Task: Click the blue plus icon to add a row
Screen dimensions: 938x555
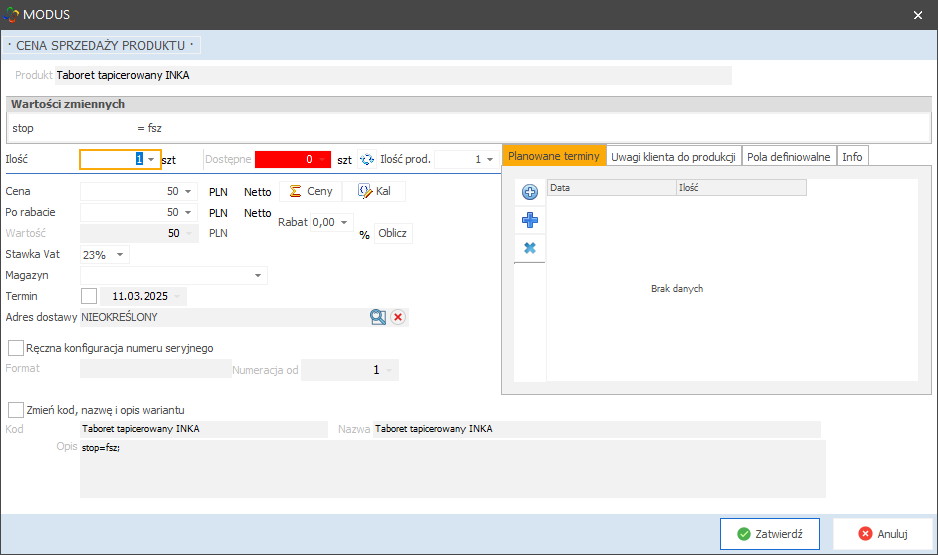Action: pos(530,220)
